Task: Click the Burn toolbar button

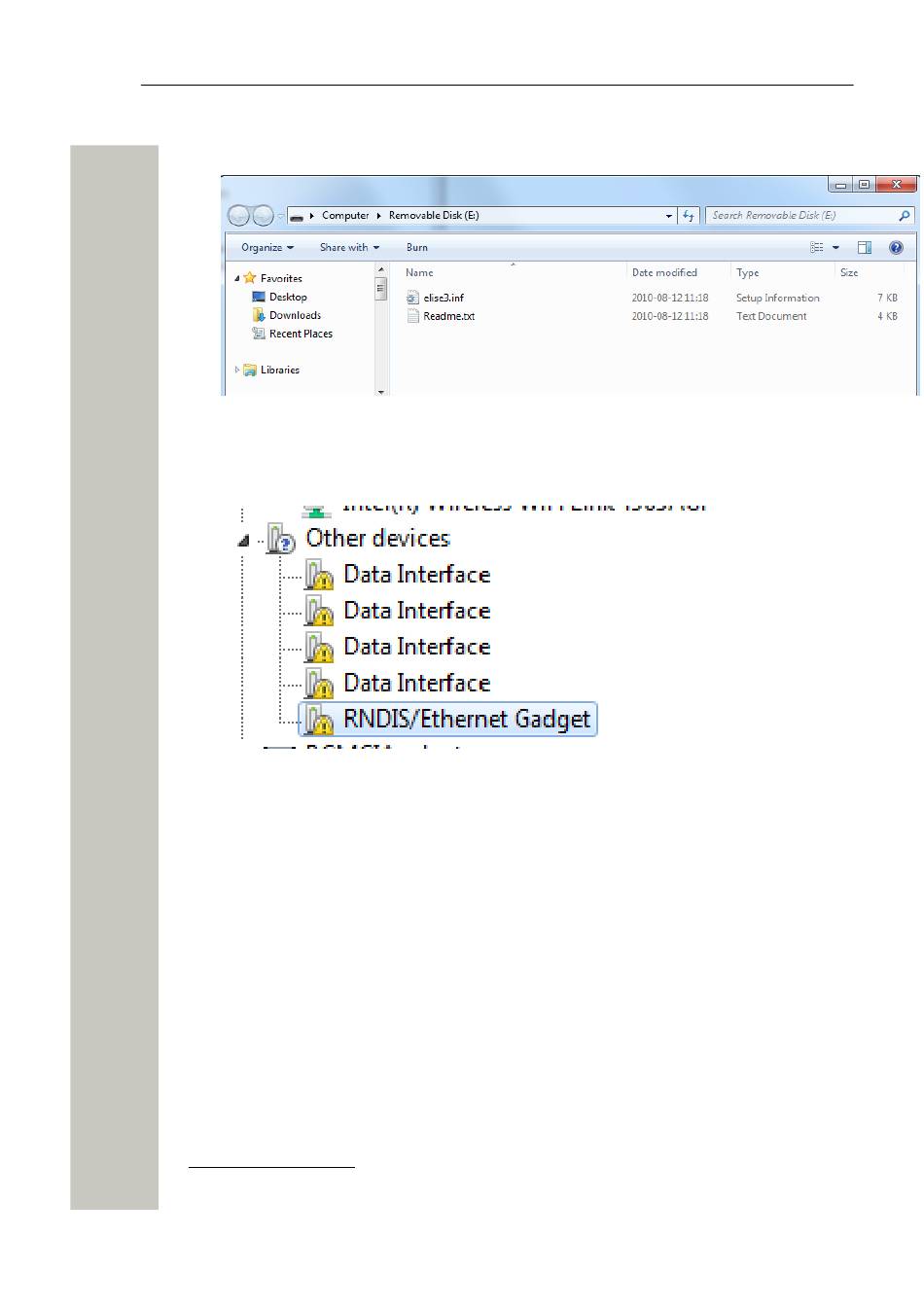Action: point(417,247)
